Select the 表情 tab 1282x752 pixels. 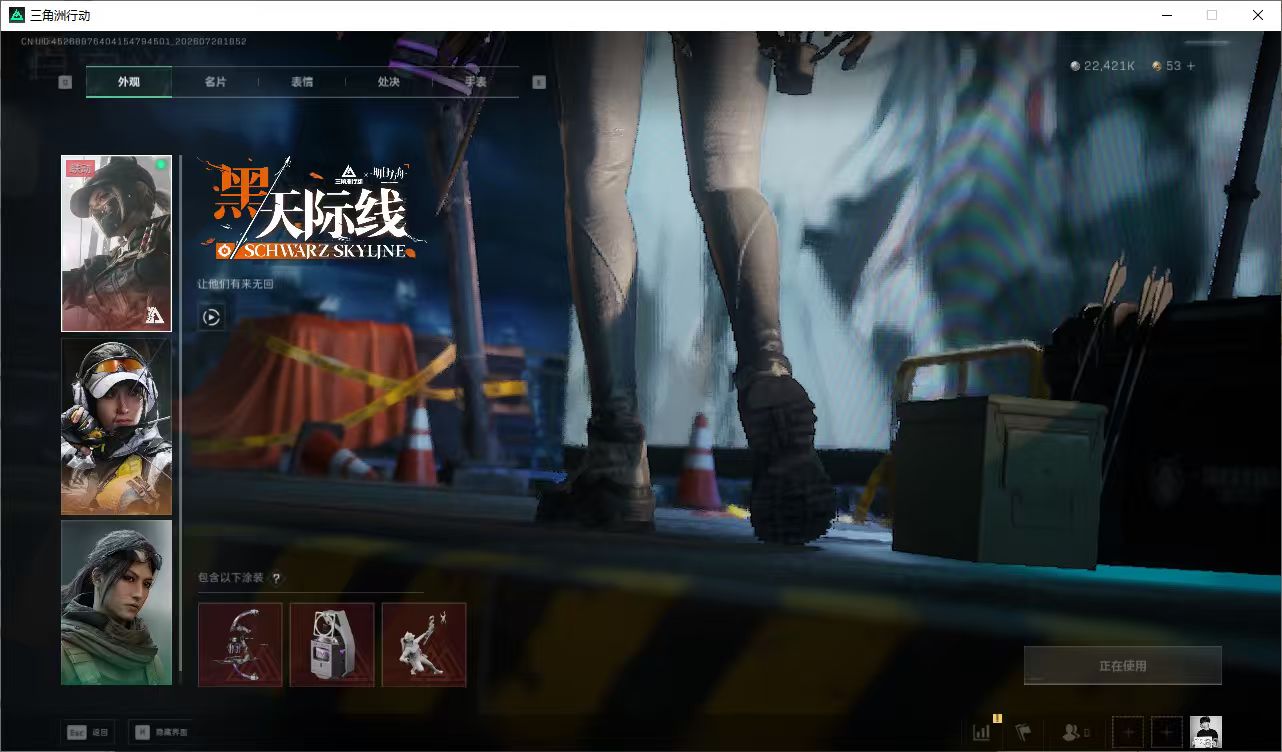(x=302, y=82)
